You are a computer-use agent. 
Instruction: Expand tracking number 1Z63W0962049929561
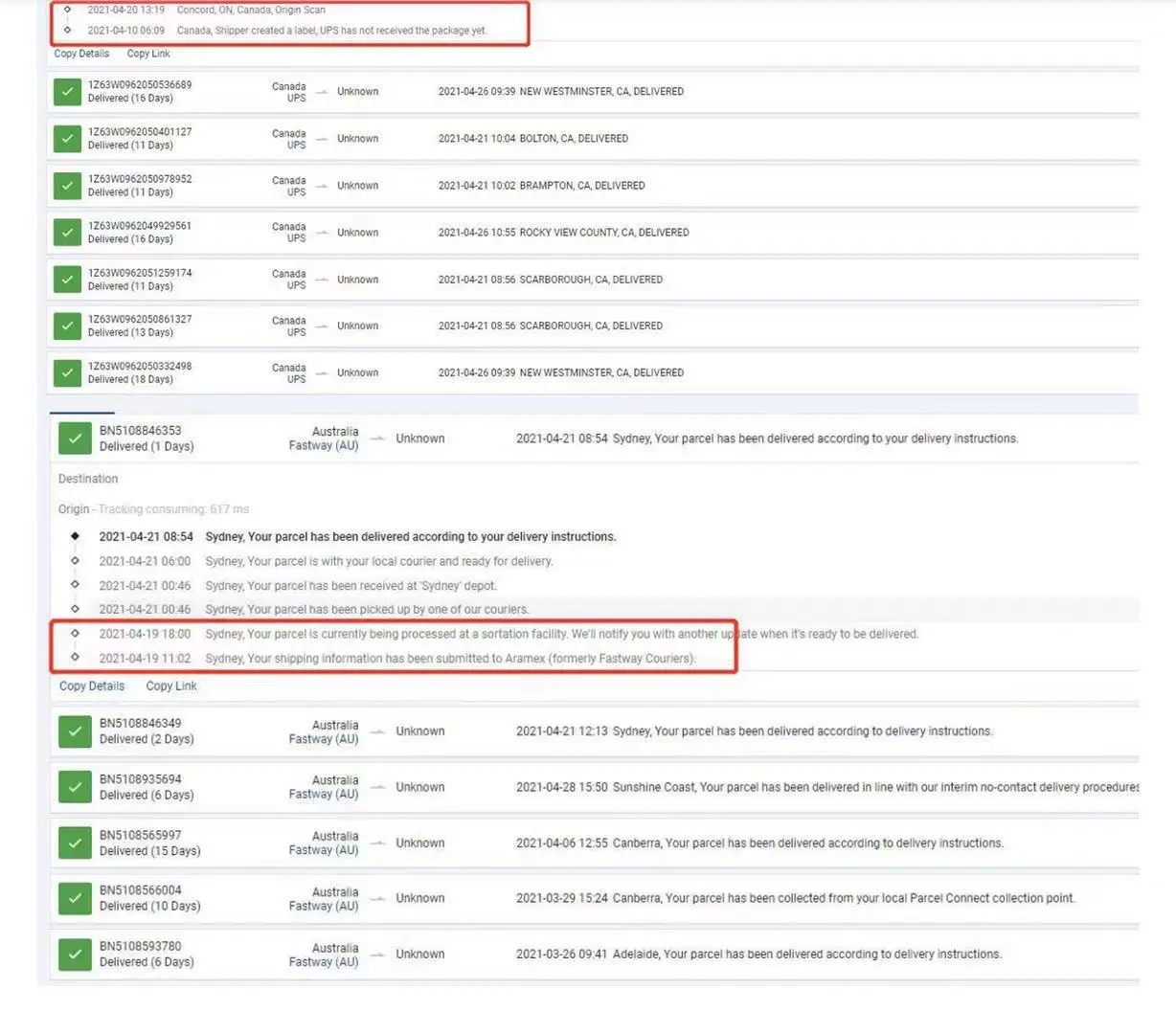[x=140, y=225]
